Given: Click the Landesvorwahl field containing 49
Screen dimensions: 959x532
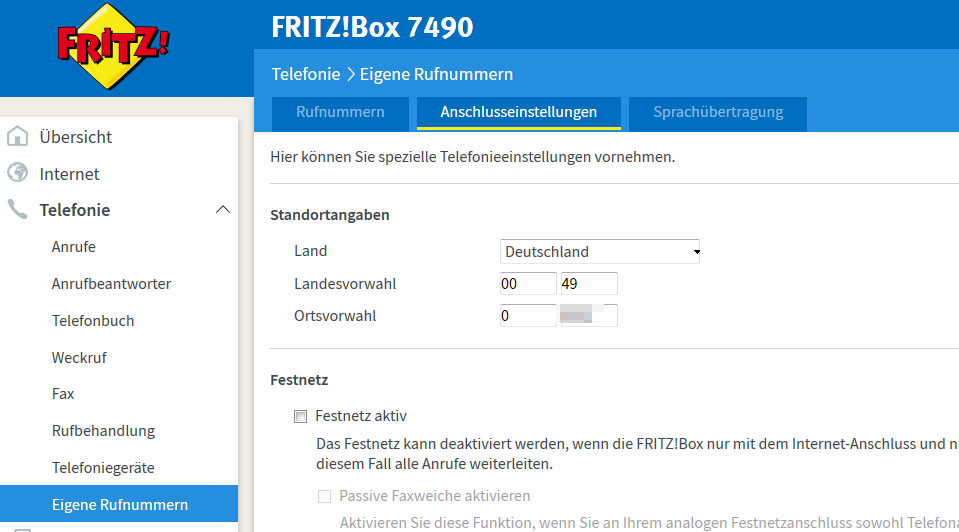Looking at the screenshot, I should click(588, 284).
